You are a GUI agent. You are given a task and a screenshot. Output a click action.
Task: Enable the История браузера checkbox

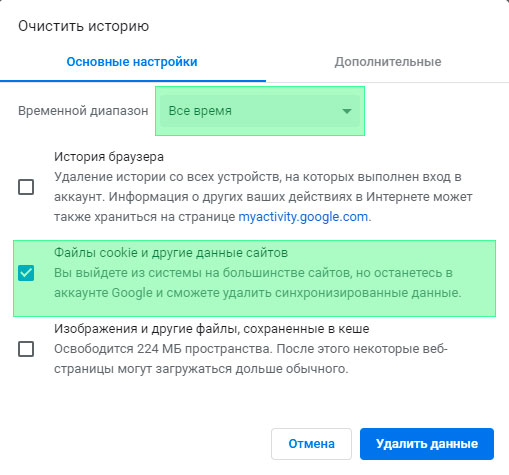pos(26,187)
